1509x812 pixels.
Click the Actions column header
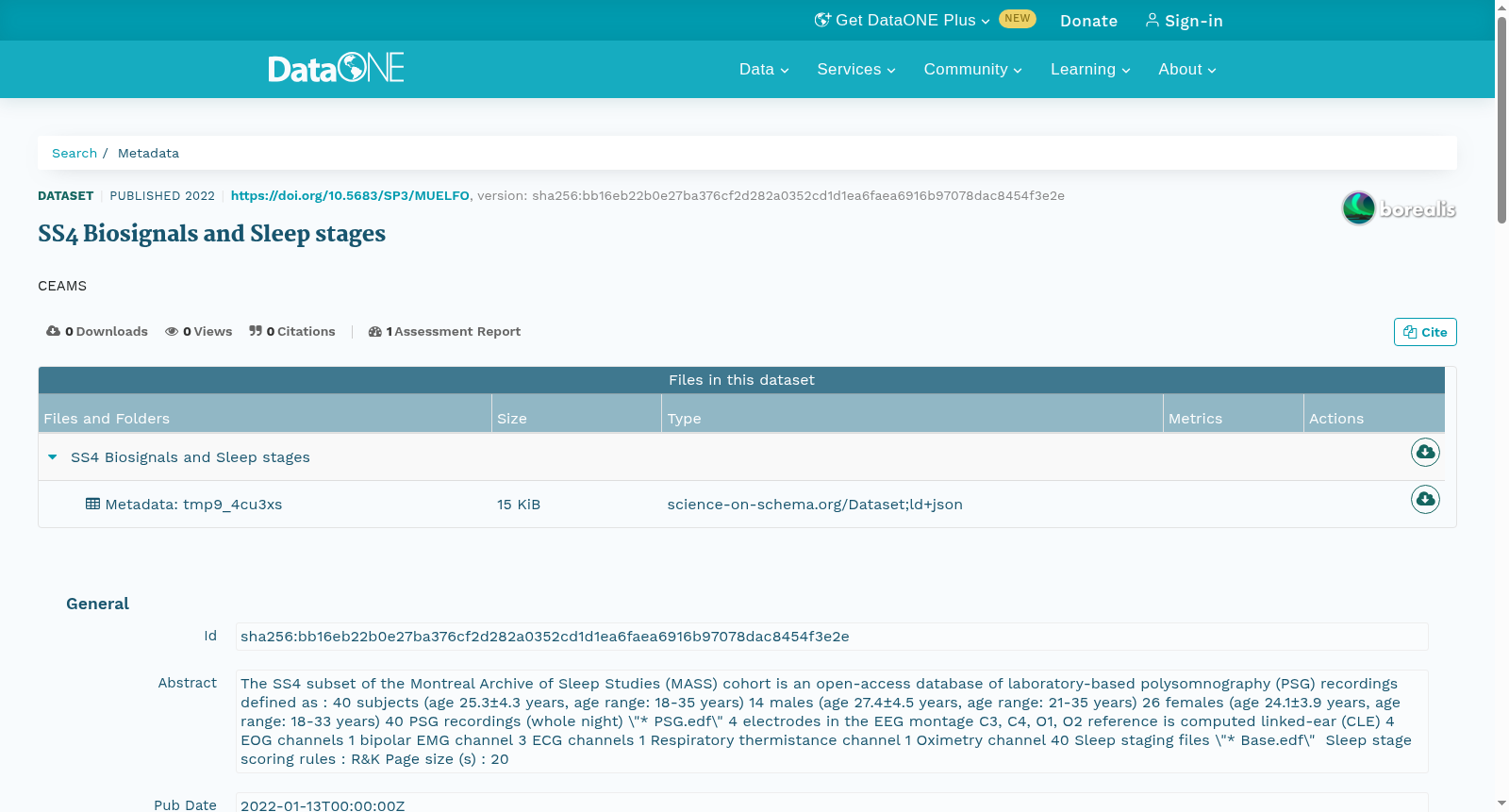coord(1374,413)
